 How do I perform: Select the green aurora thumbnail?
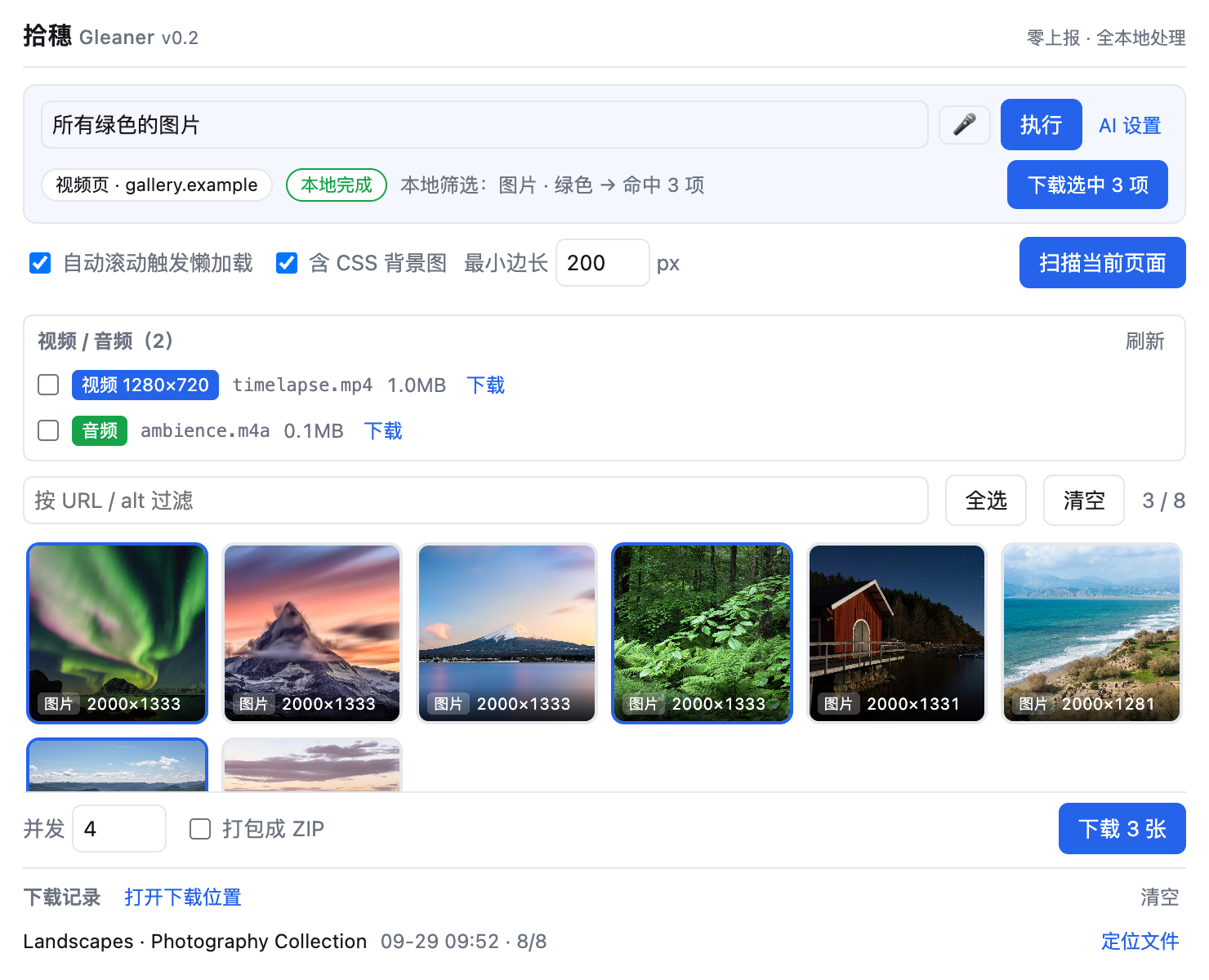coord(118,633)
